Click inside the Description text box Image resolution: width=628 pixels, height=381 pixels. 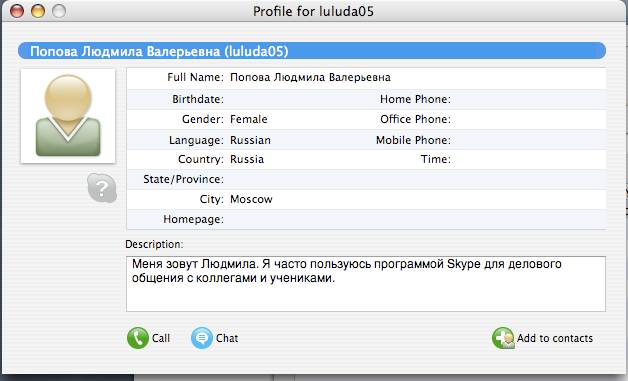coord(366,284)
